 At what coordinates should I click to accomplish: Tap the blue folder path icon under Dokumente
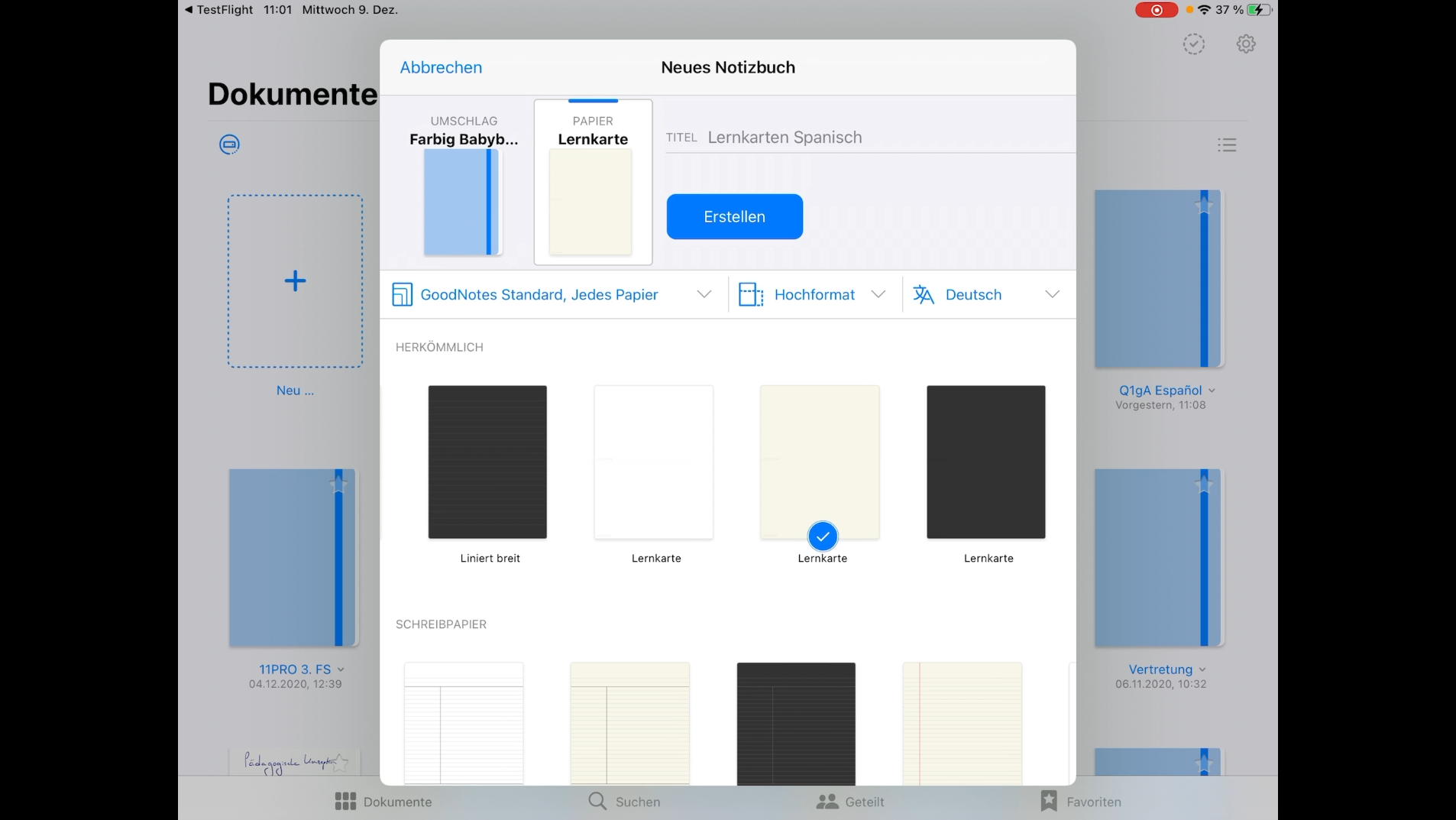pos(229,144)
